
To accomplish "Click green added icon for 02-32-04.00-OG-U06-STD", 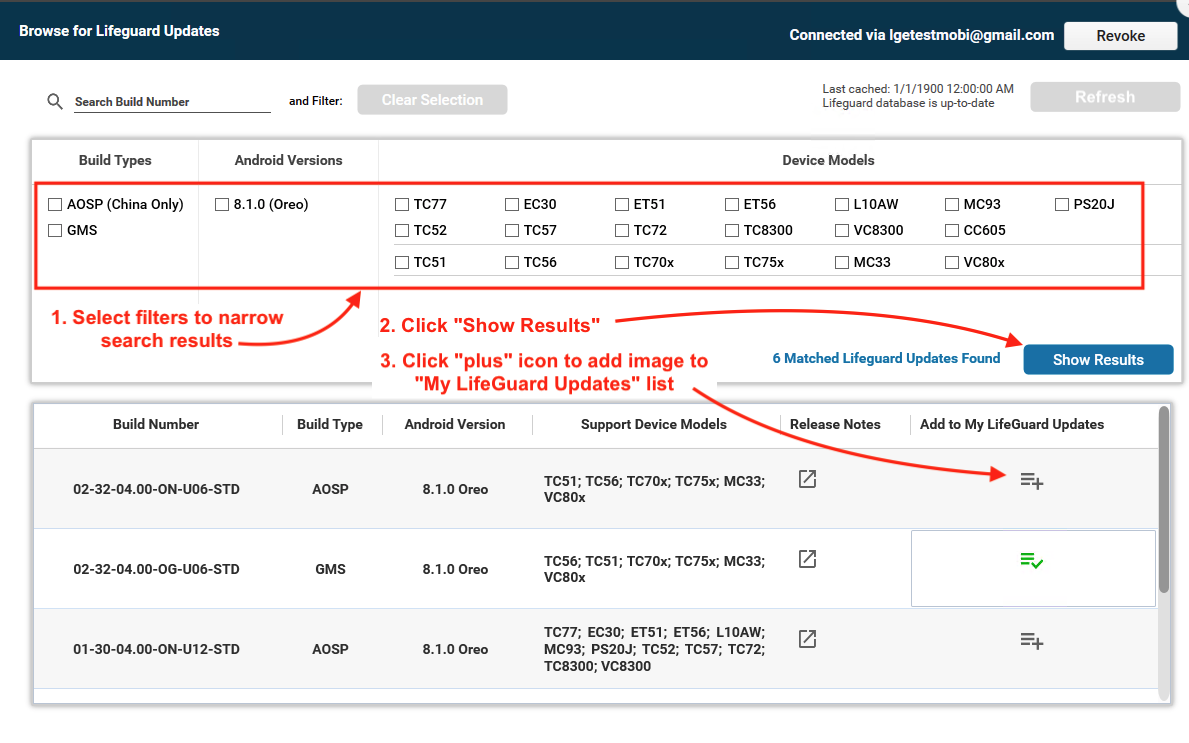I will click(x=1032, y=561).
